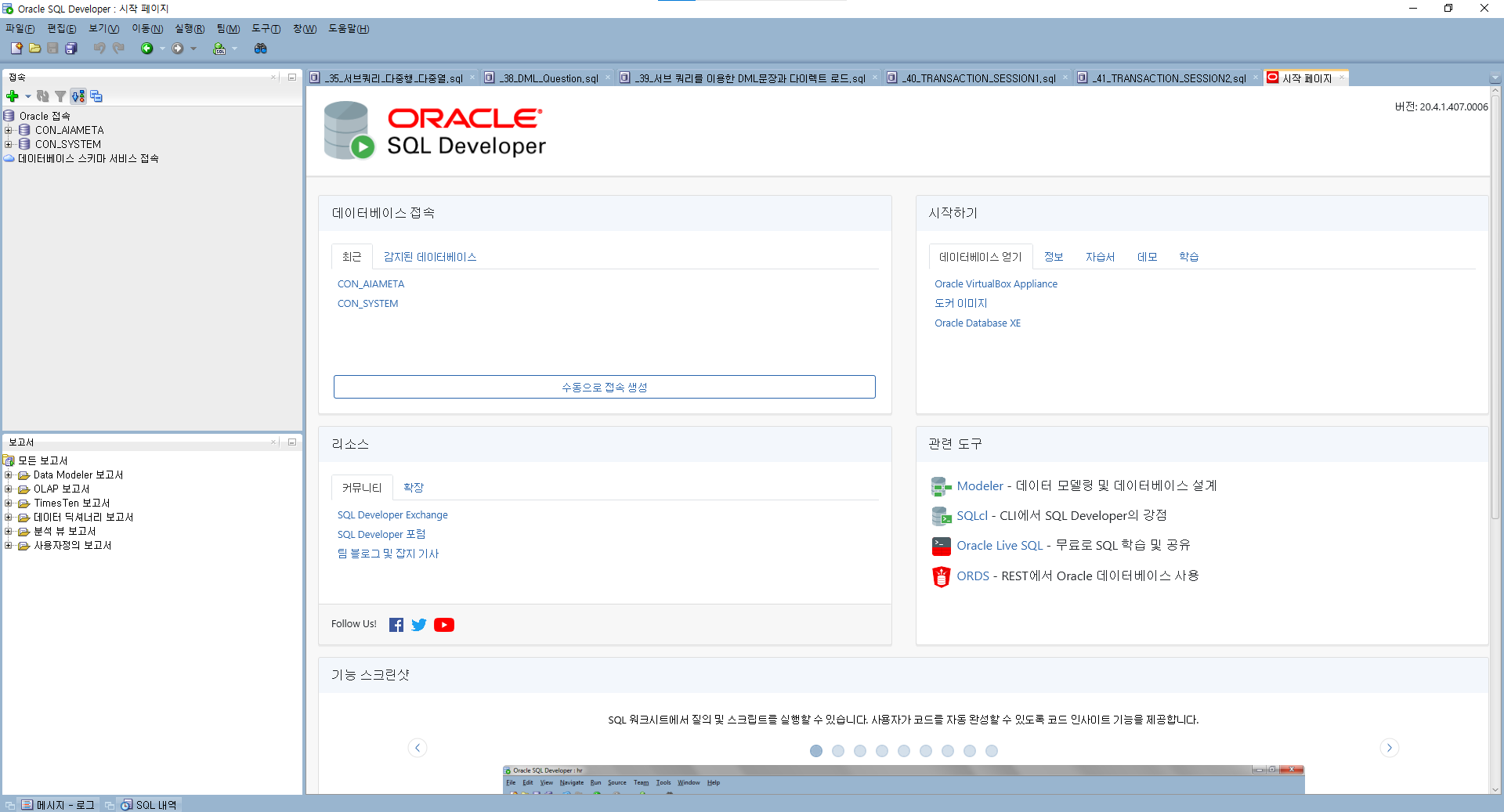Viewport: 1504px width, 812px height.
Task: Open the Oracle Database XE link
Action: [x=978, y=323]
